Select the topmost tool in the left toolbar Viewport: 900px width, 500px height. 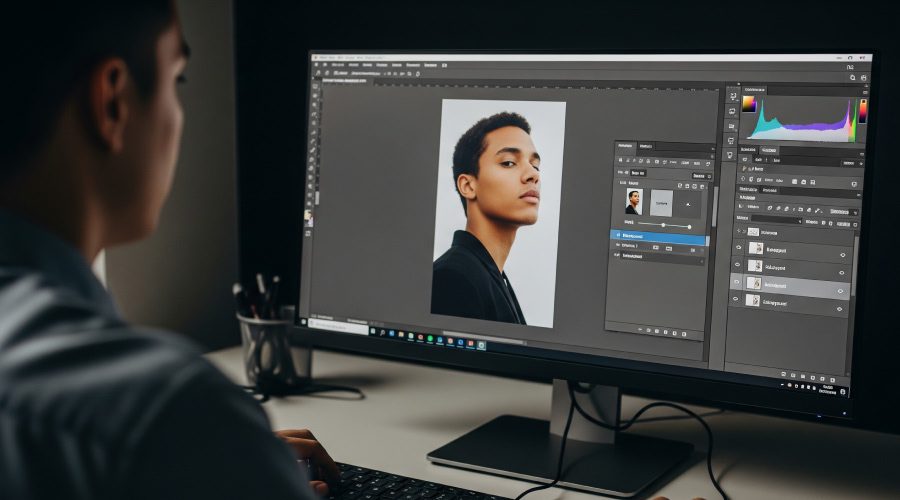point(316,86)
